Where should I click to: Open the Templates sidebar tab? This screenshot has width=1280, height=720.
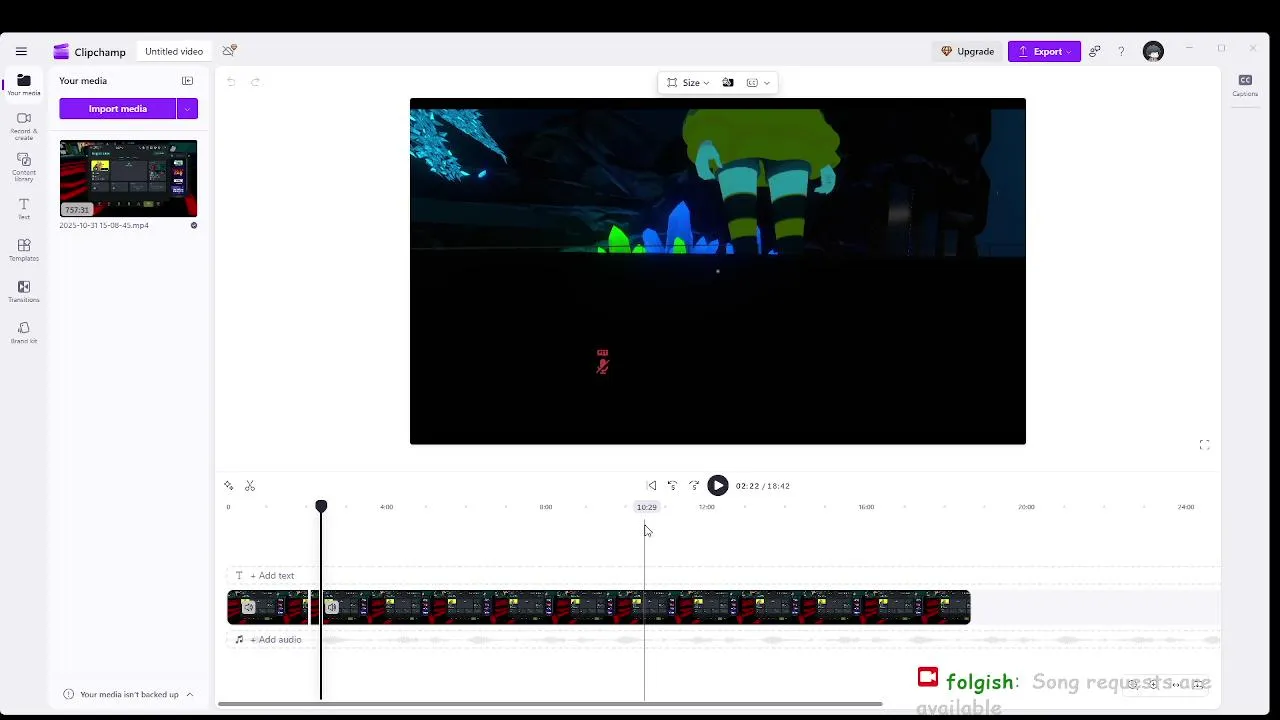(x=24, y=250)
